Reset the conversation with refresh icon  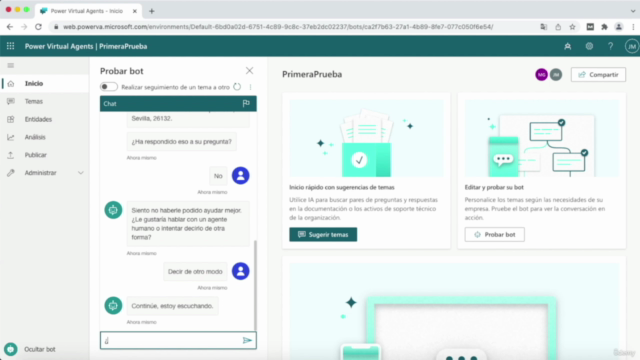(x=237, y=87)
